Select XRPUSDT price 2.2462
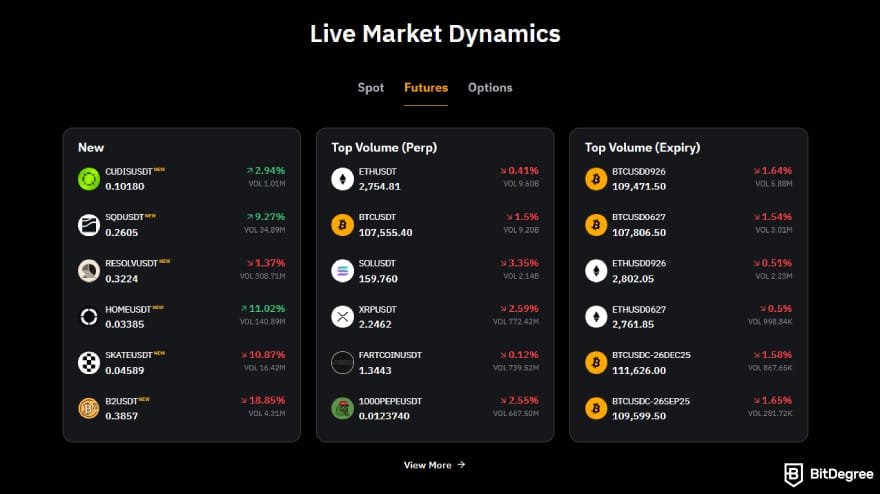Image resolution: width=880 pixels, height=494 pixels. click(x=375, y=324)
